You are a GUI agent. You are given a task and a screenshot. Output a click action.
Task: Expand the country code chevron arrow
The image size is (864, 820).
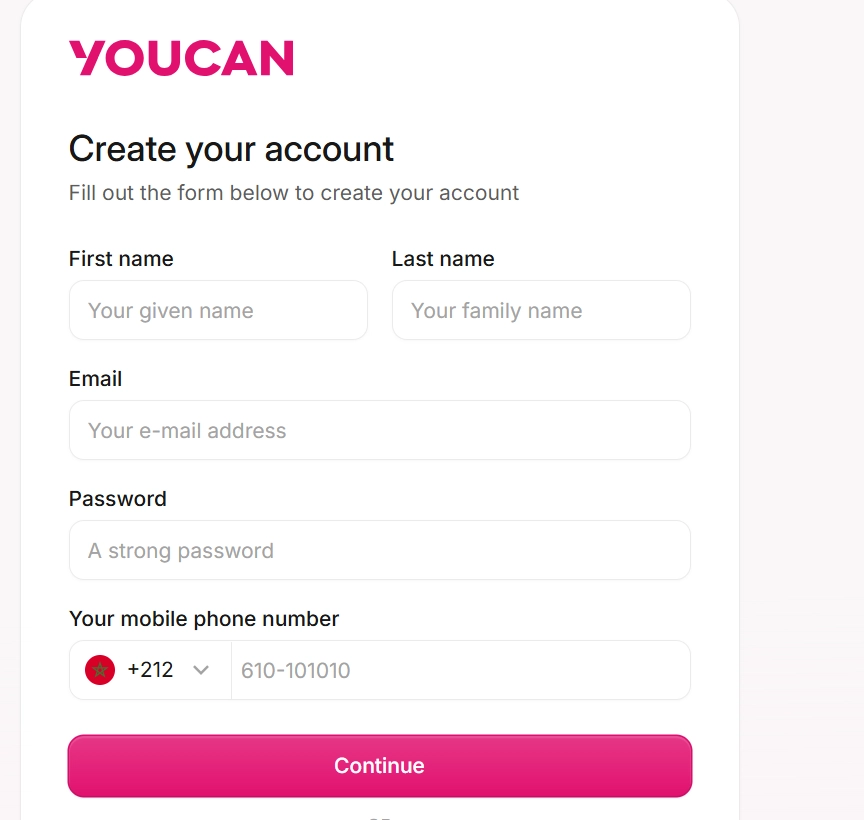point(201,670)
